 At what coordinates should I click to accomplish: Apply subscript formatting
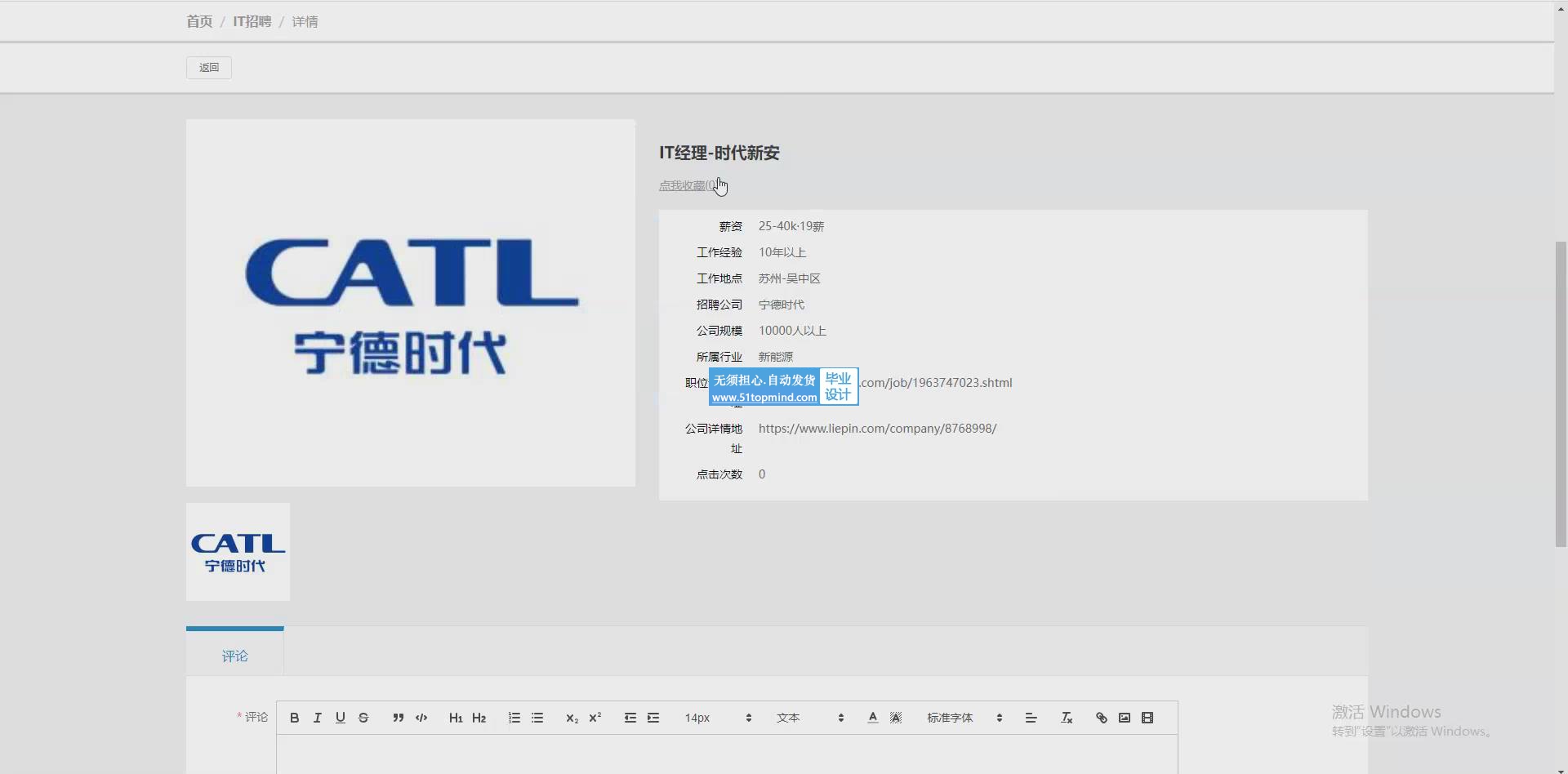click(x=572, y=718)
